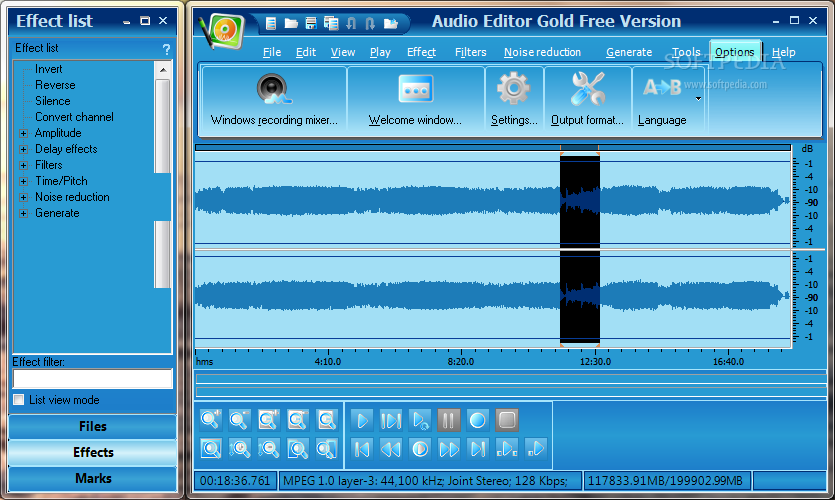Enable List view mode checkbox

(19, 399)
